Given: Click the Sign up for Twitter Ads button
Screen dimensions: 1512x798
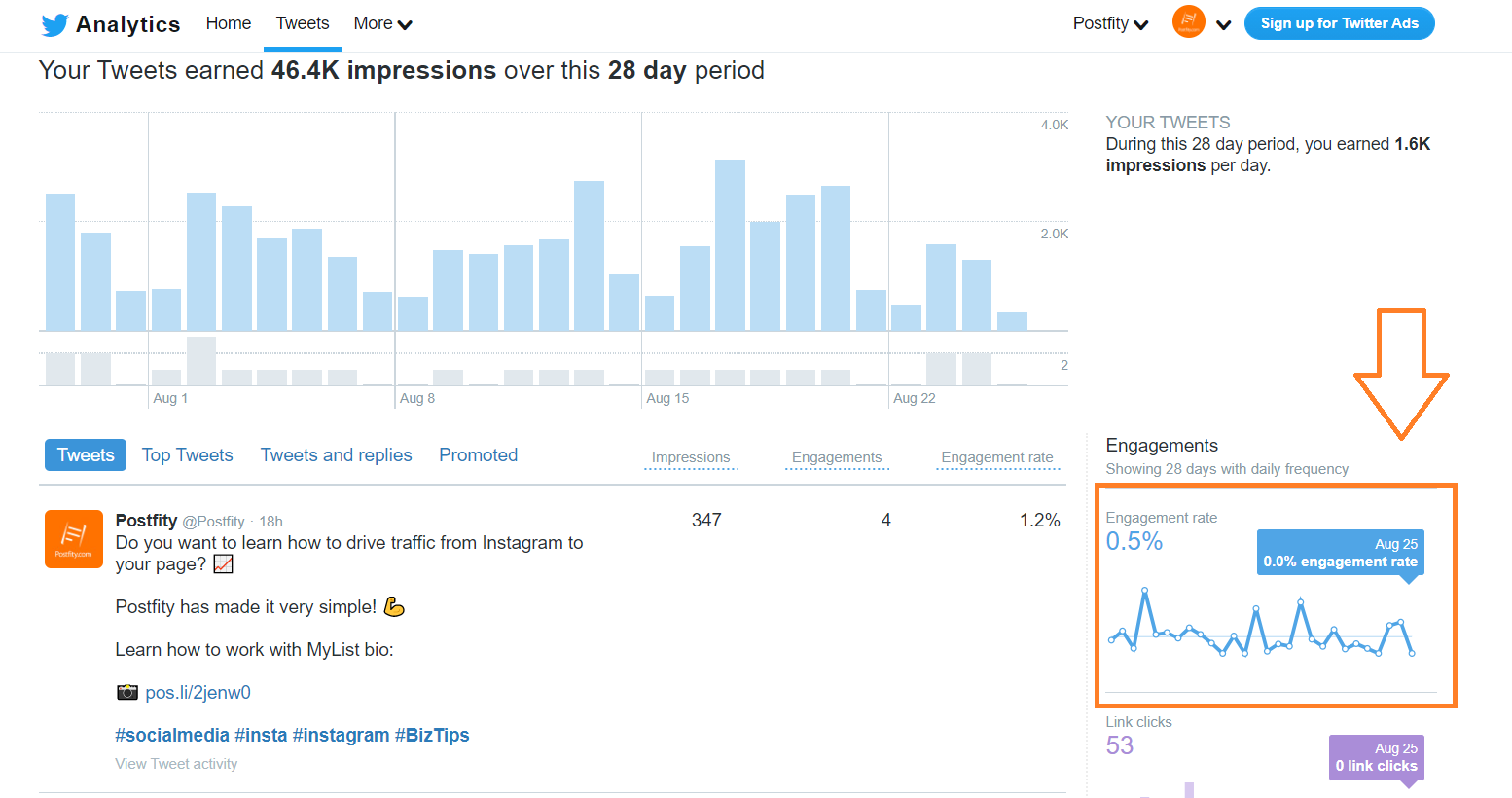Looking at the screenshot, I should (1339, 22).
